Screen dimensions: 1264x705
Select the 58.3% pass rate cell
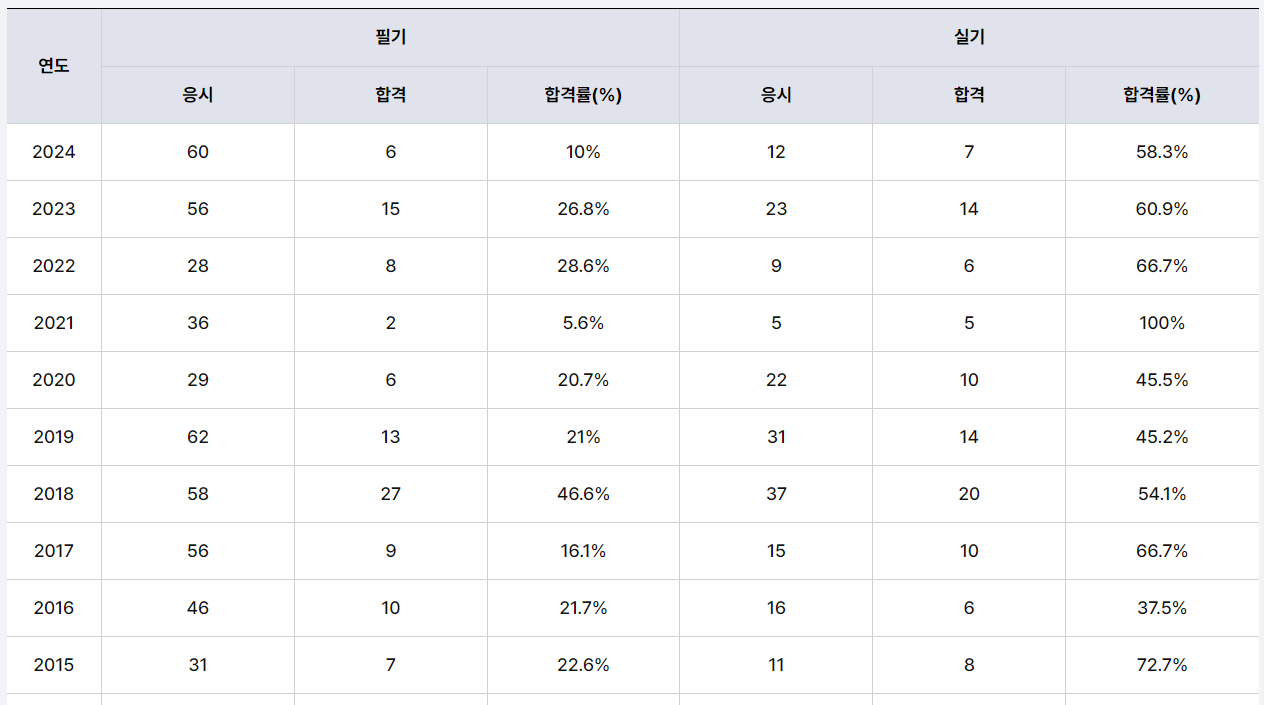pos(1162,152)
